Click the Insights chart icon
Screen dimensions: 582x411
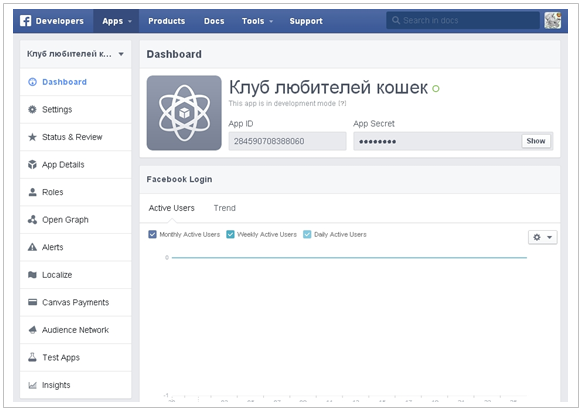(x=33, y=385)
